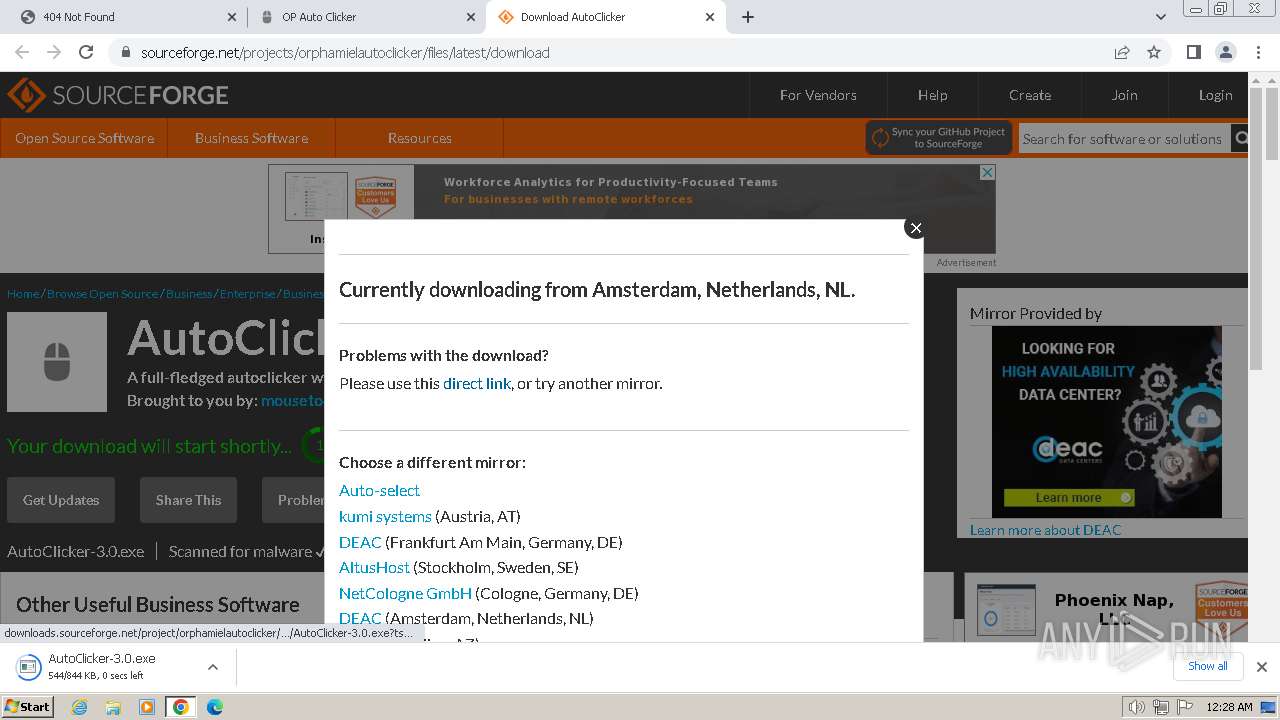Click Browse Open Source breadcrumb
1280x720 pixels.
(x=102, y=294)
